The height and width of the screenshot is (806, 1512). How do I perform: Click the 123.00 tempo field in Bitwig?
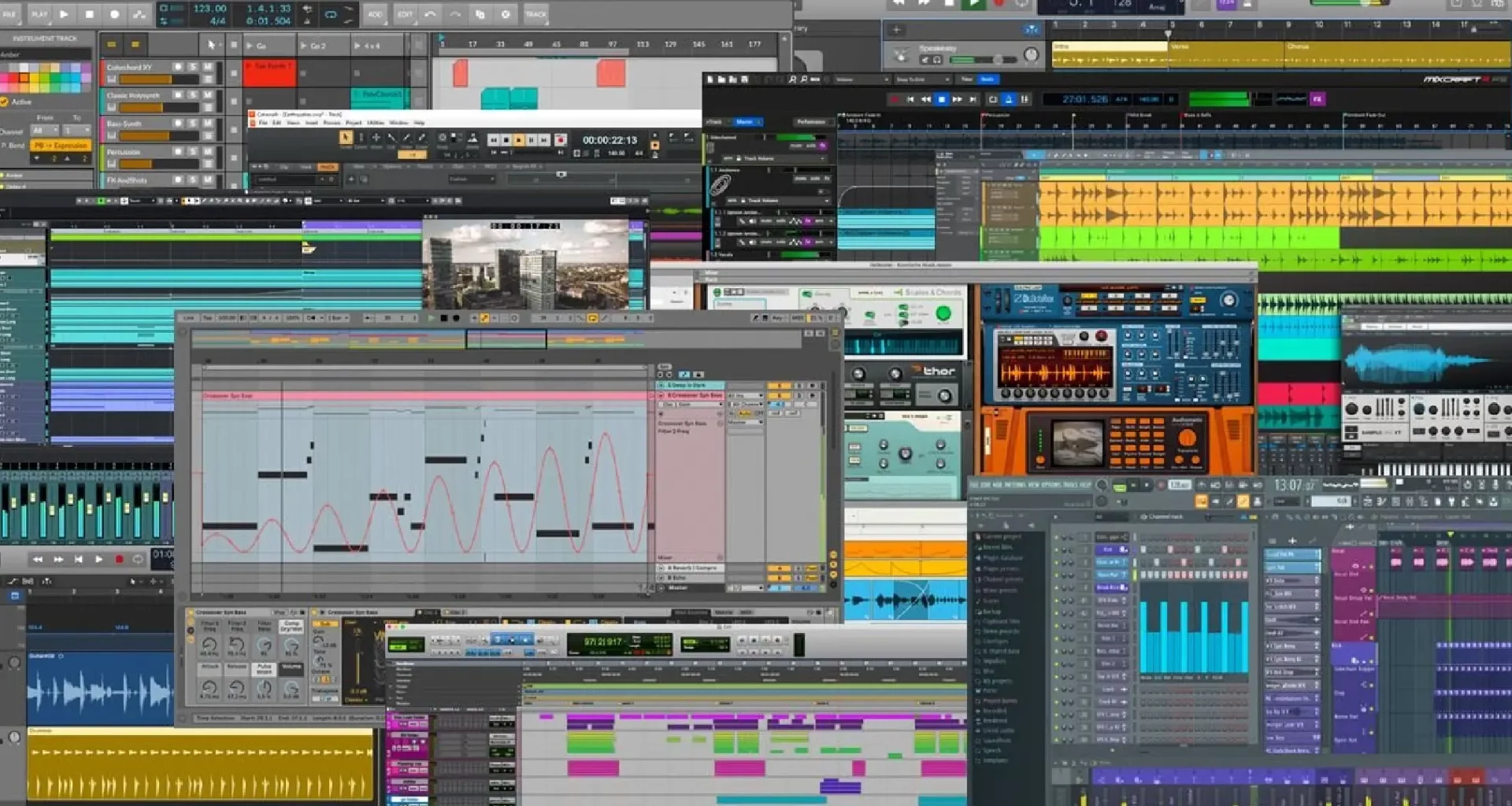point(210,8)
